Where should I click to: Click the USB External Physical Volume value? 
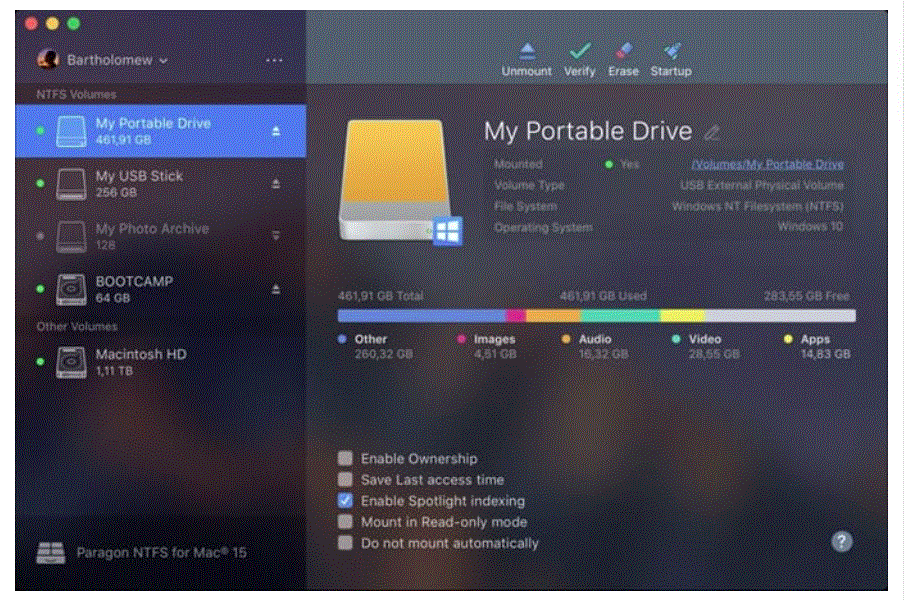762,185
